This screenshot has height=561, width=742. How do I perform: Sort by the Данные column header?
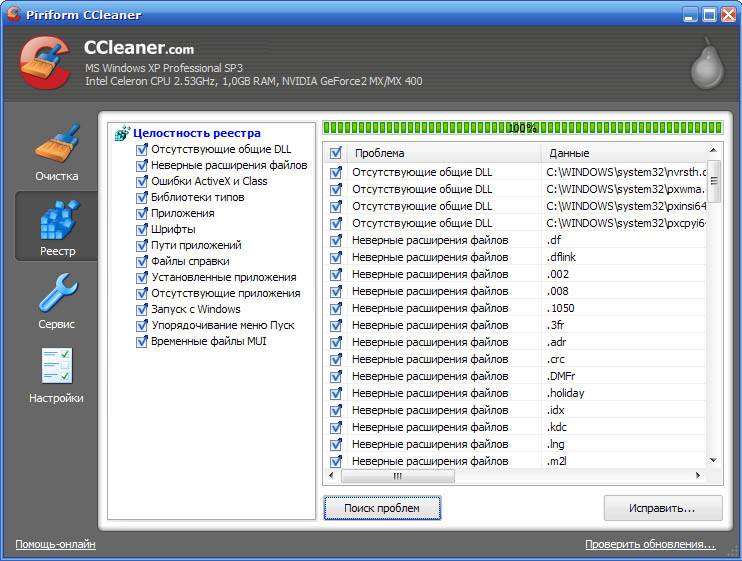[x=622, y=153]
